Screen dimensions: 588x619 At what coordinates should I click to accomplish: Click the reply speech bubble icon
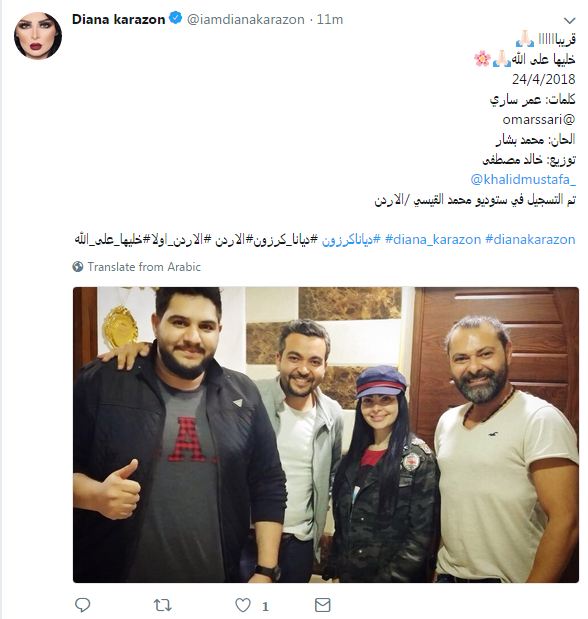pyautogui.click(x=83, y=605)
